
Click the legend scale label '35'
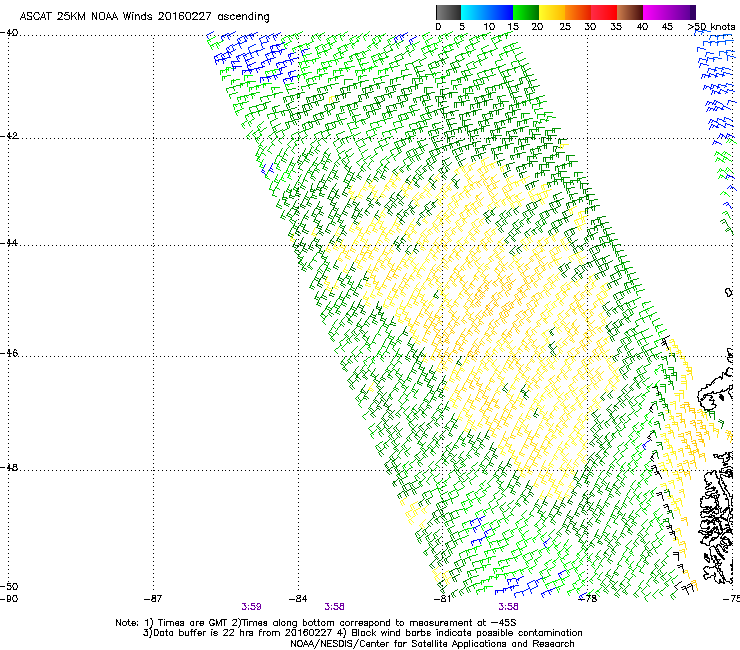616,27
